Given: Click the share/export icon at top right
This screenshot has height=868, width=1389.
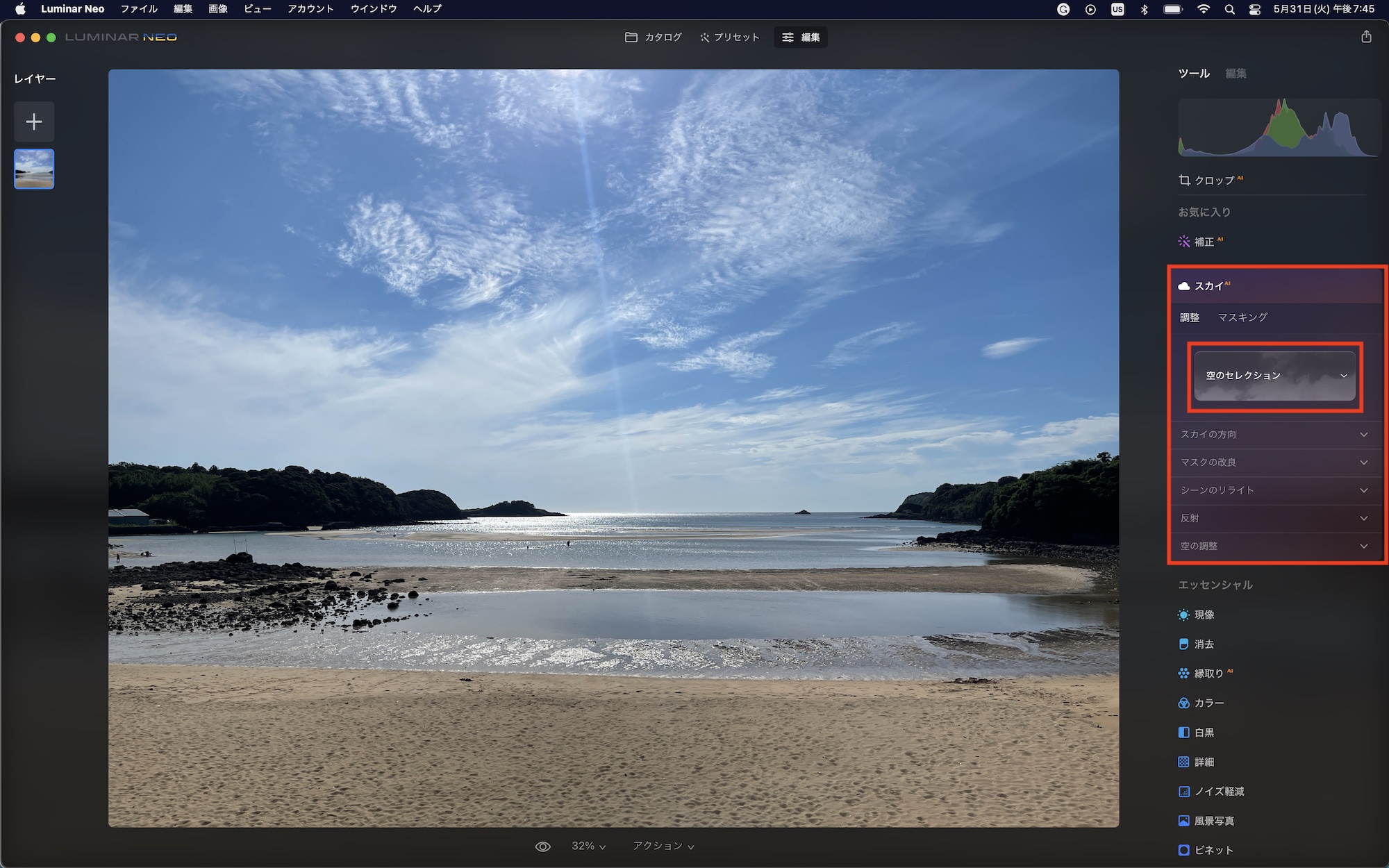Looking at the screenshot, I should coord(1366,37).
